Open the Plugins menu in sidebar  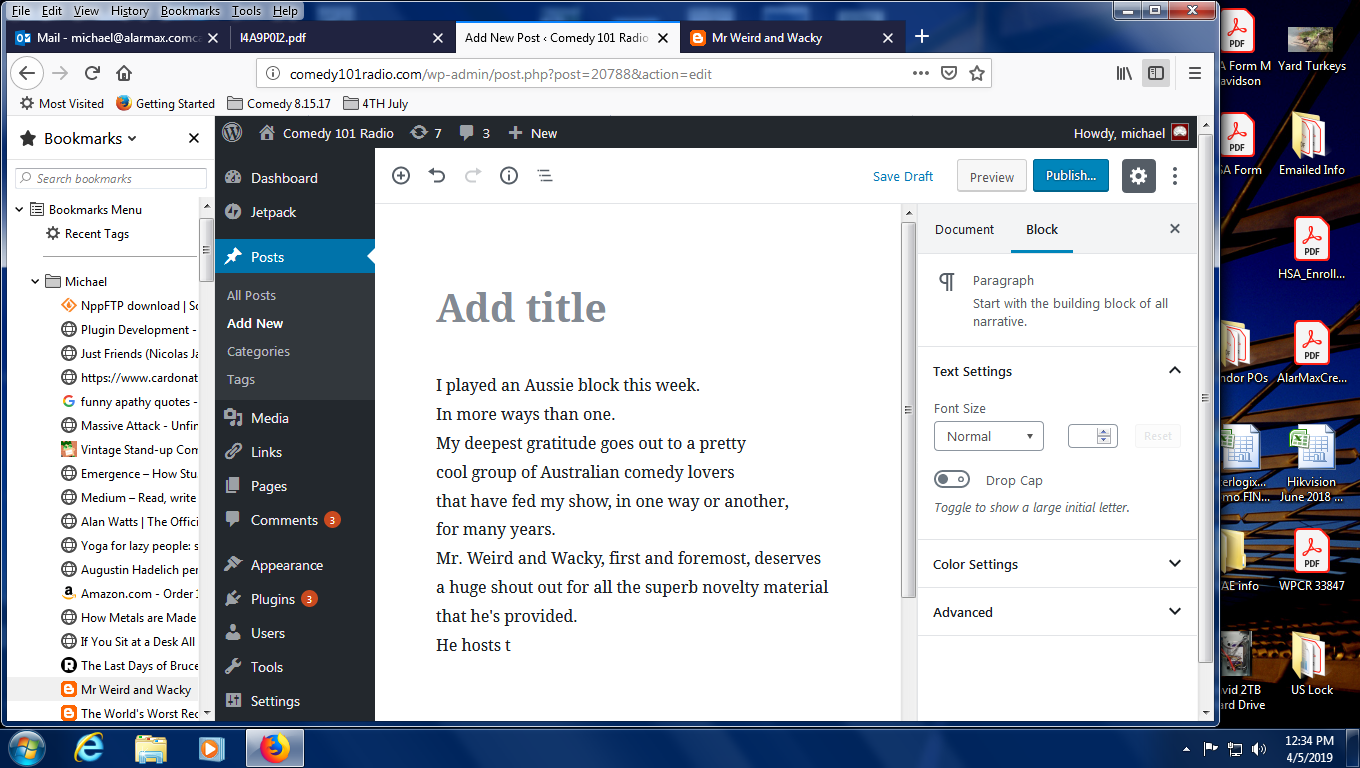[x=273, y=599]
